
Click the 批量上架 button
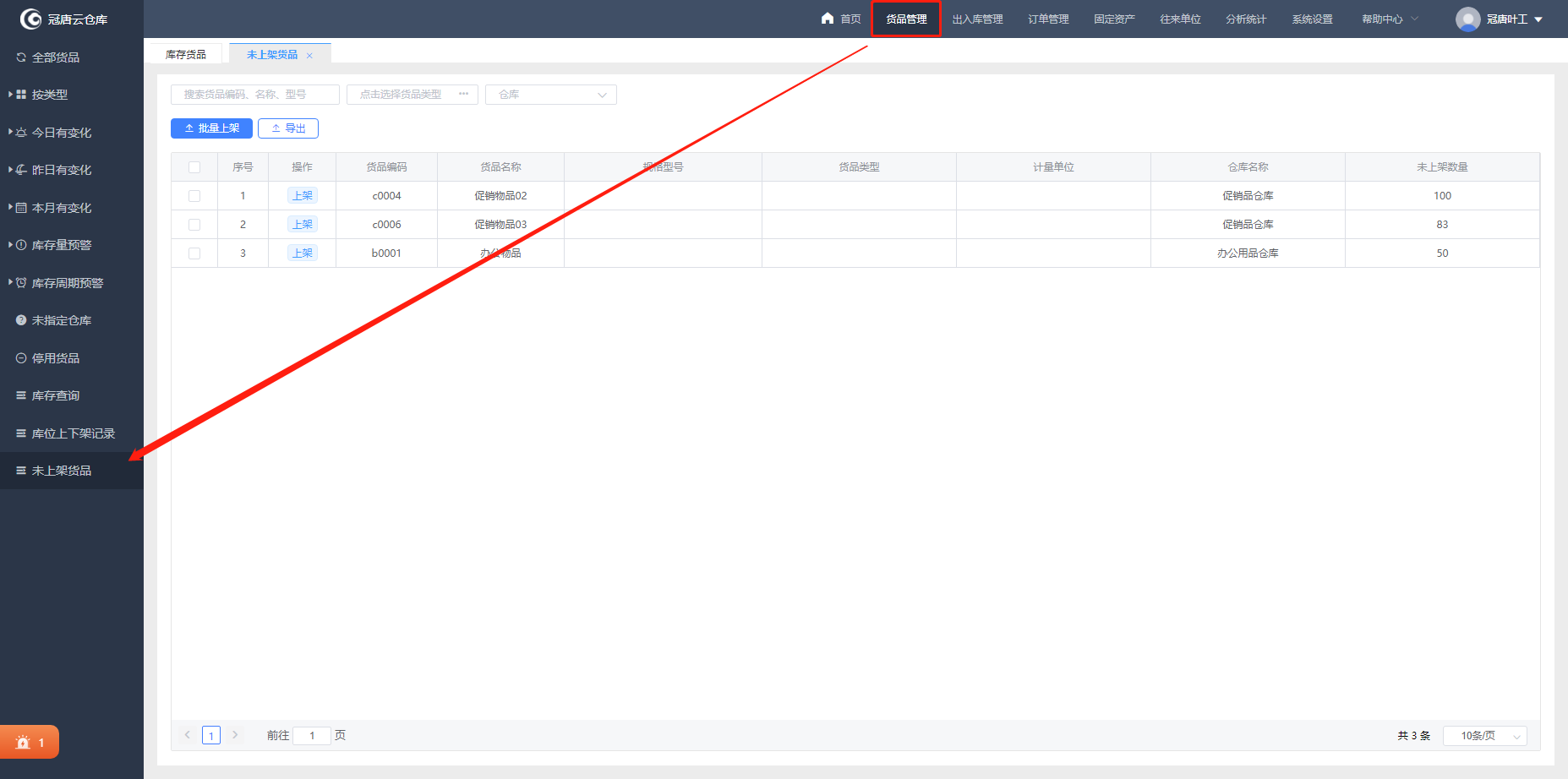point(211,128)
